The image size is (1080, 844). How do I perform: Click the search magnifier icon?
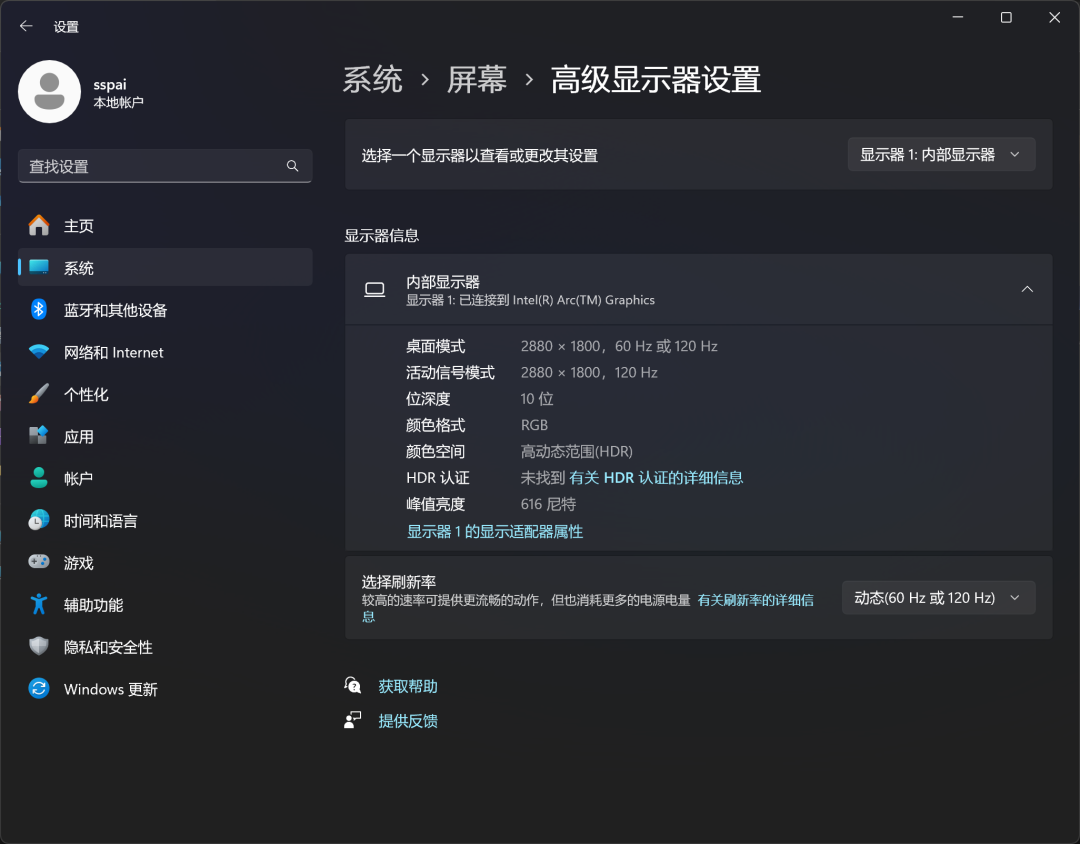pyautogui.click(x=293, y=166)
